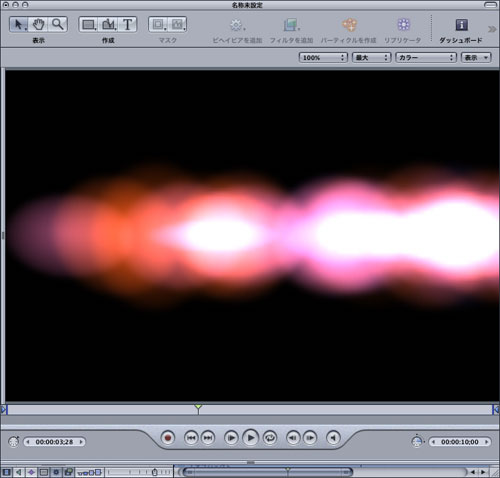
Task: Mute audio playback
Action: pyautogui.click(x=333, y=438)
